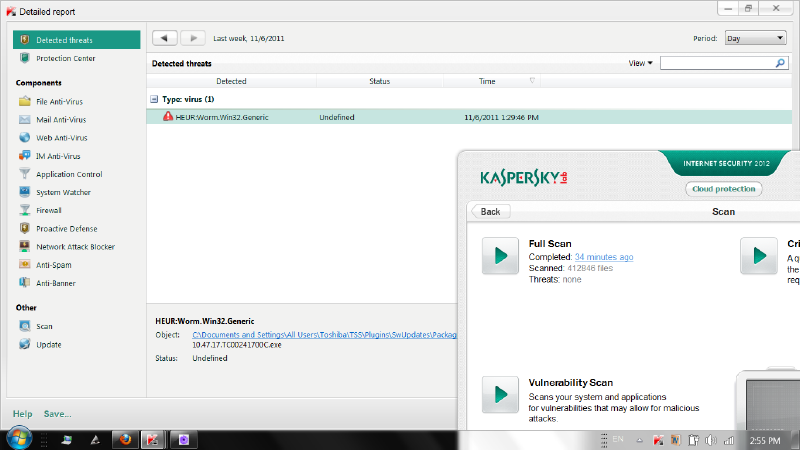800x450 pixels.
Task: Click the File Anti-Virus folder icon
Action: [24, 101]
